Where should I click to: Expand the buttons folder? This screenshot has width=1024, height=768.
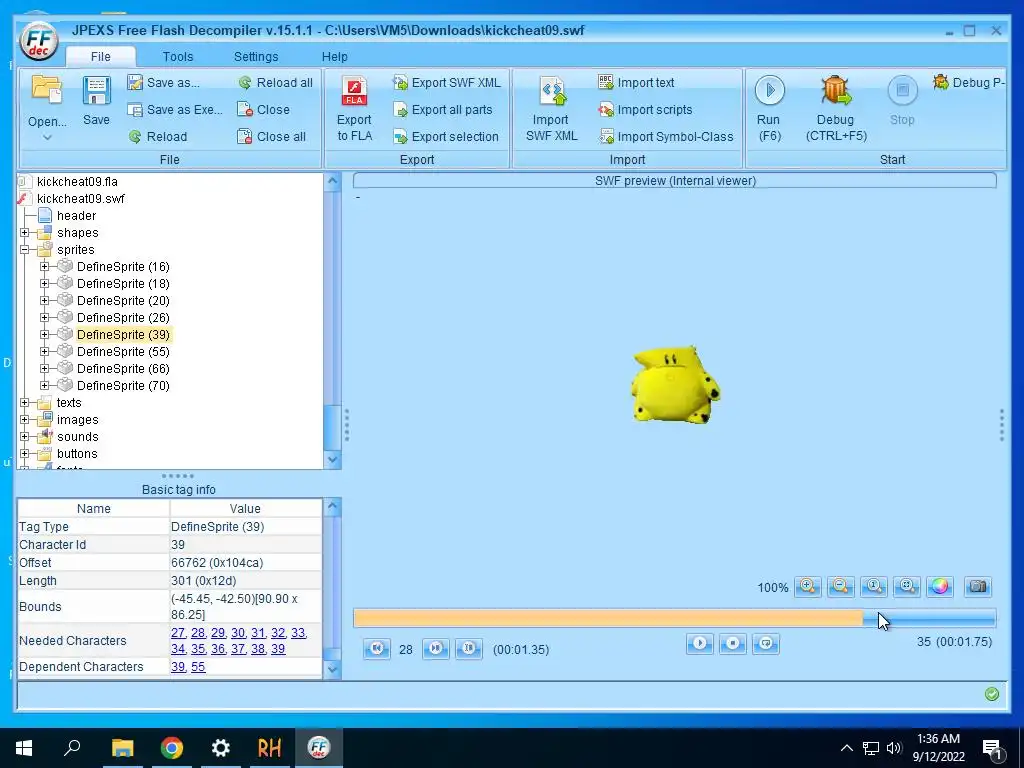tap(25, 454)
